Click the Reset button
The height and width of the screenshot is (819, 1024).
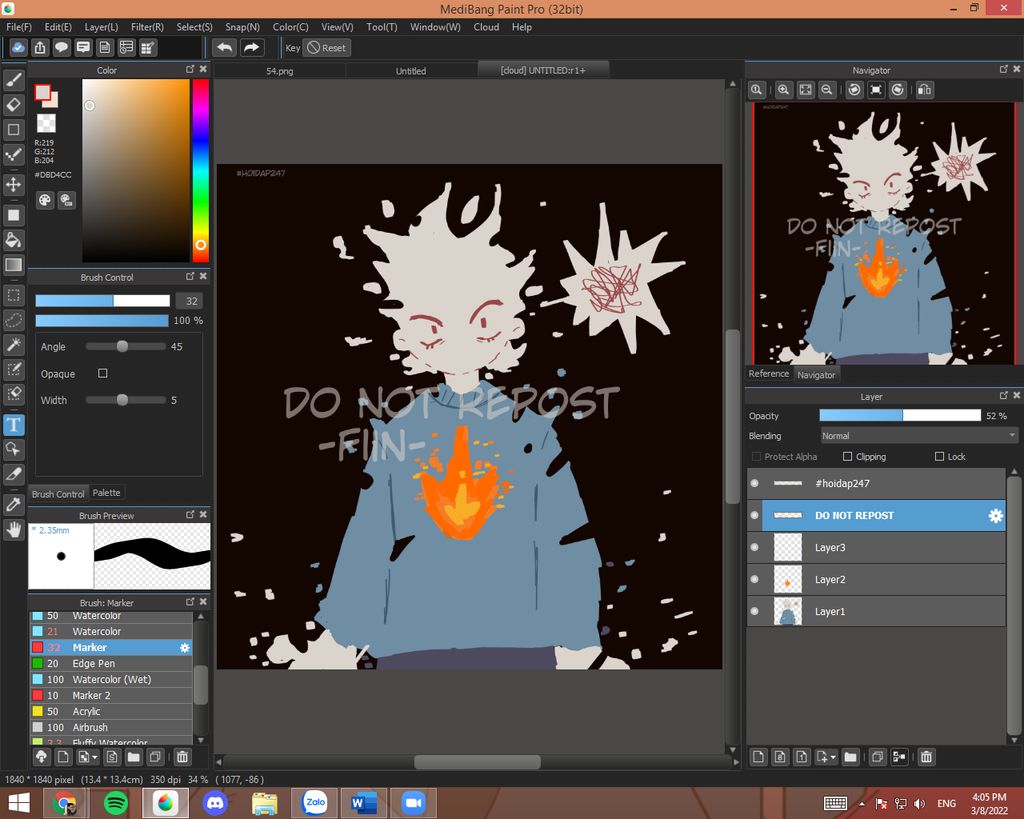pos(327,48)
